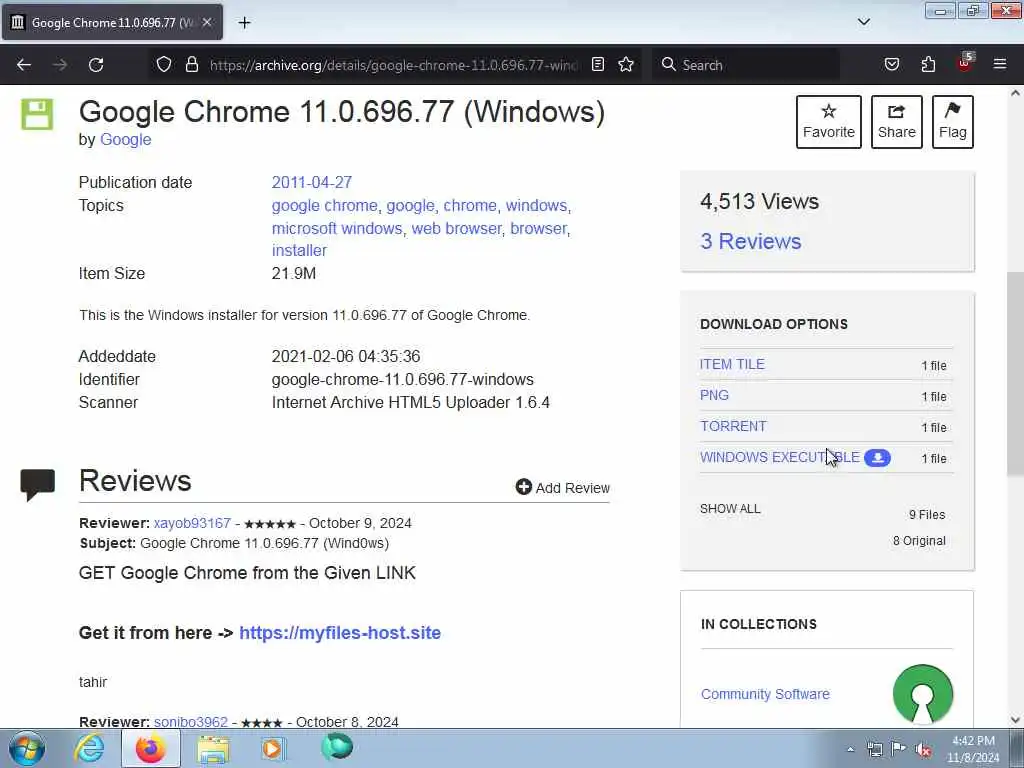Select Firefox in the taskbar
The width and height of the screenshot is (1024, 768).
(x=150, y=748)
